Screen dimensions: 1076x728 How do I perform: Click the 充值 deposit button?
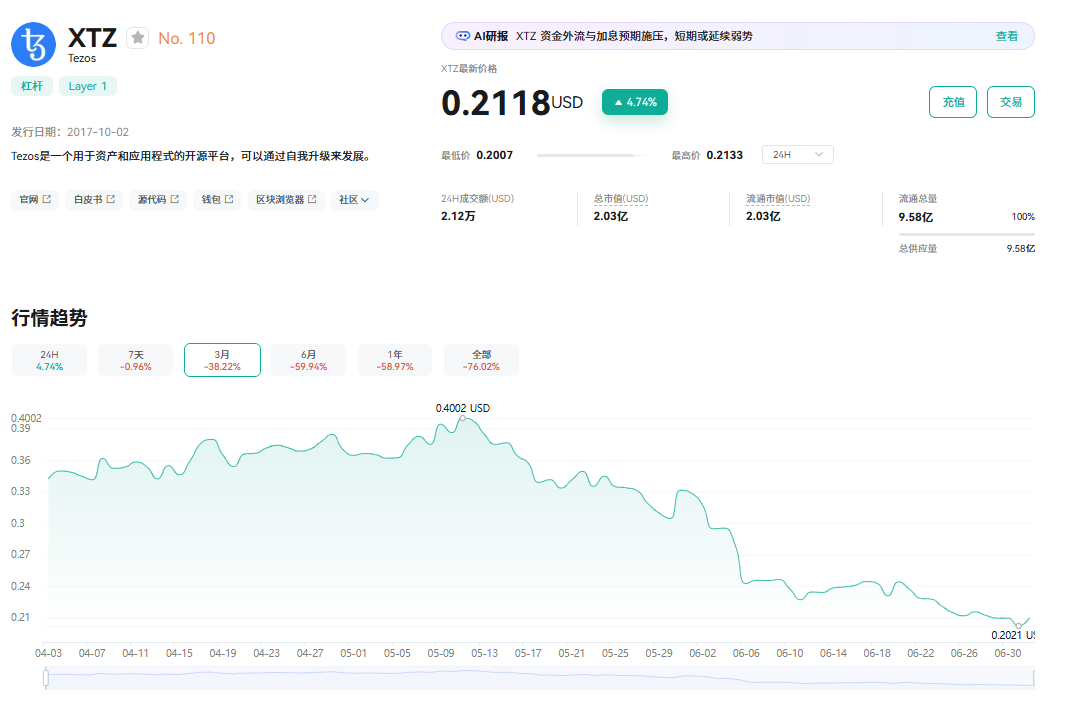pyautogui.click(x=952, y=102)
